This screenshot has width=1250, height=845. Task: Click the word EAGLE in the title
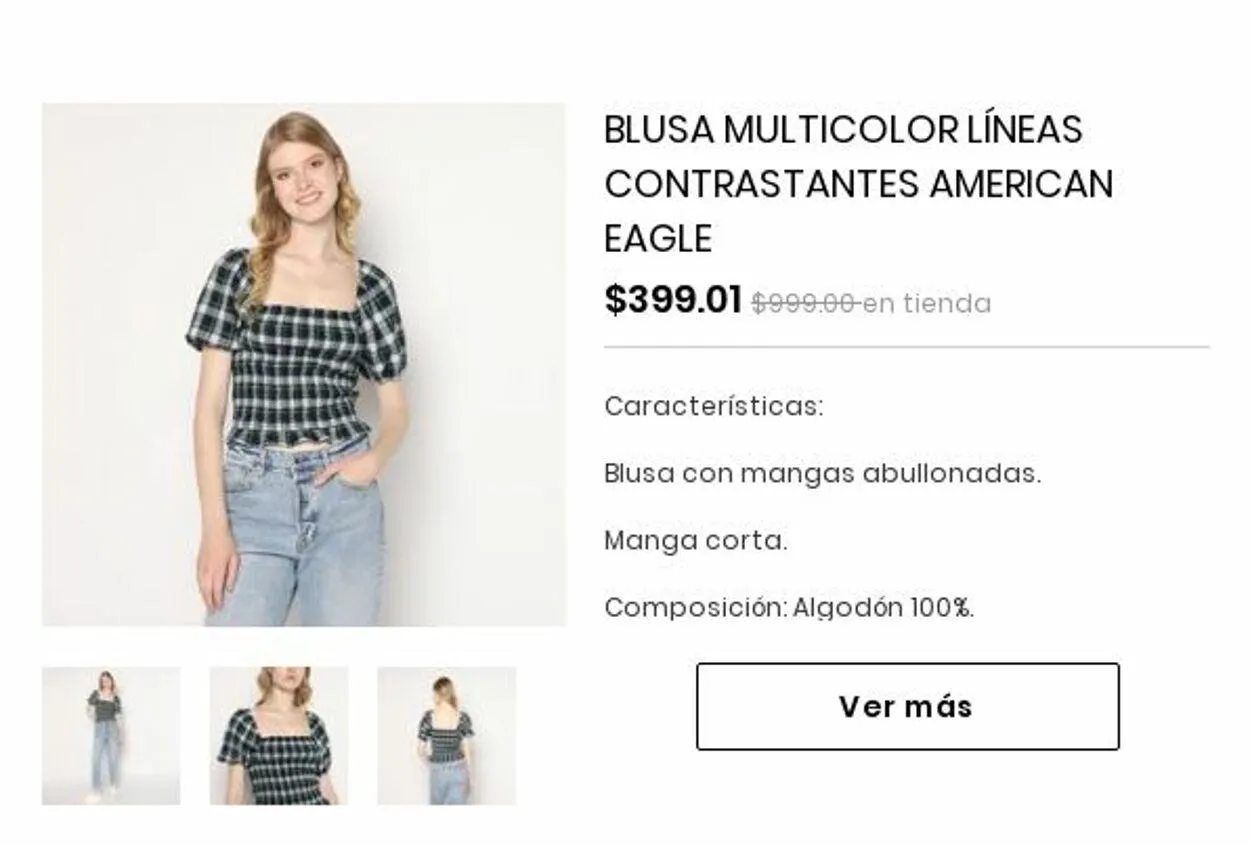tap(658, 239)
